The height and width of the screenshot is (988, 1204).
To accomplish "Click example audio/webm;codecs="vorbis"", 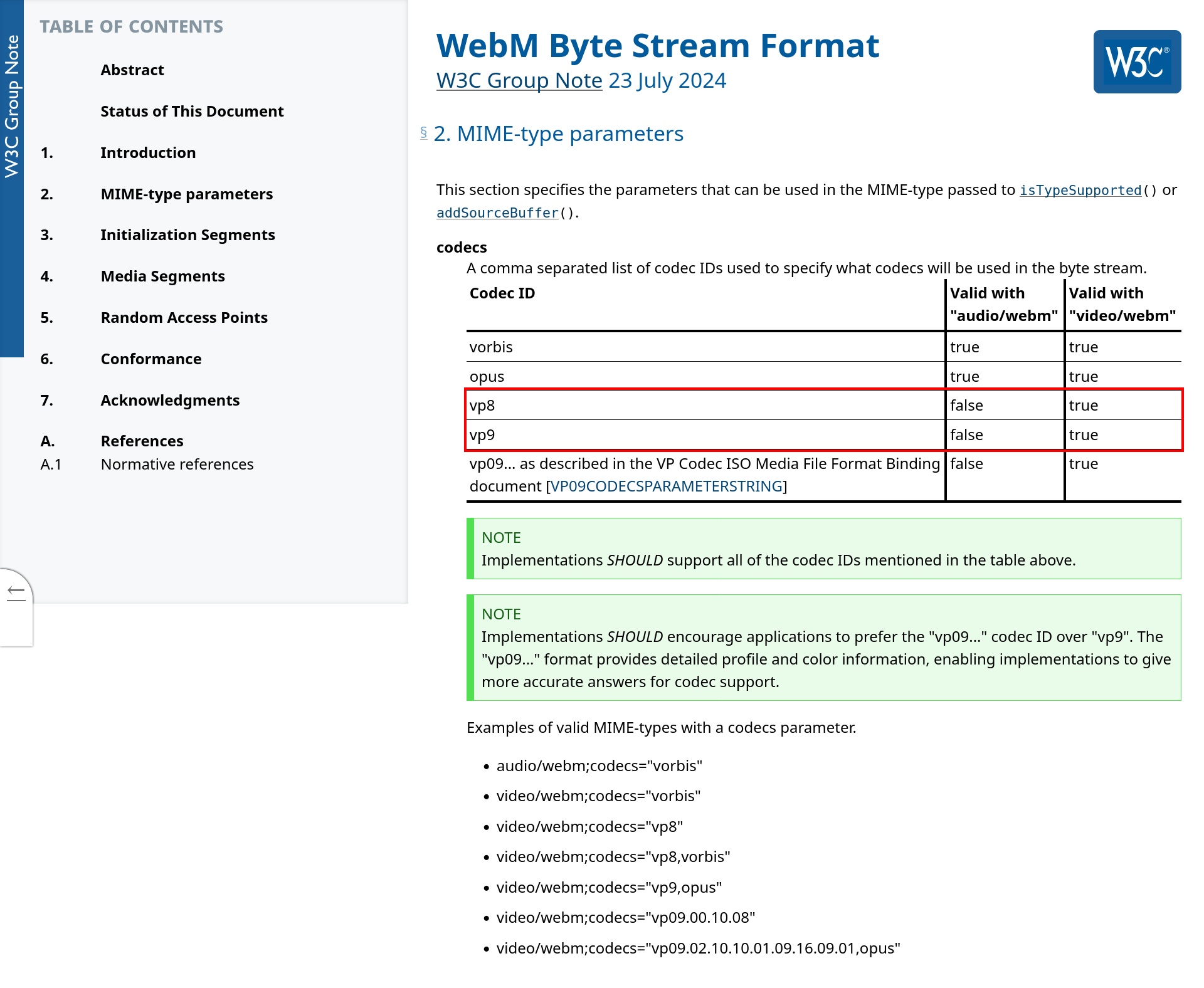I will coord(599,766).
